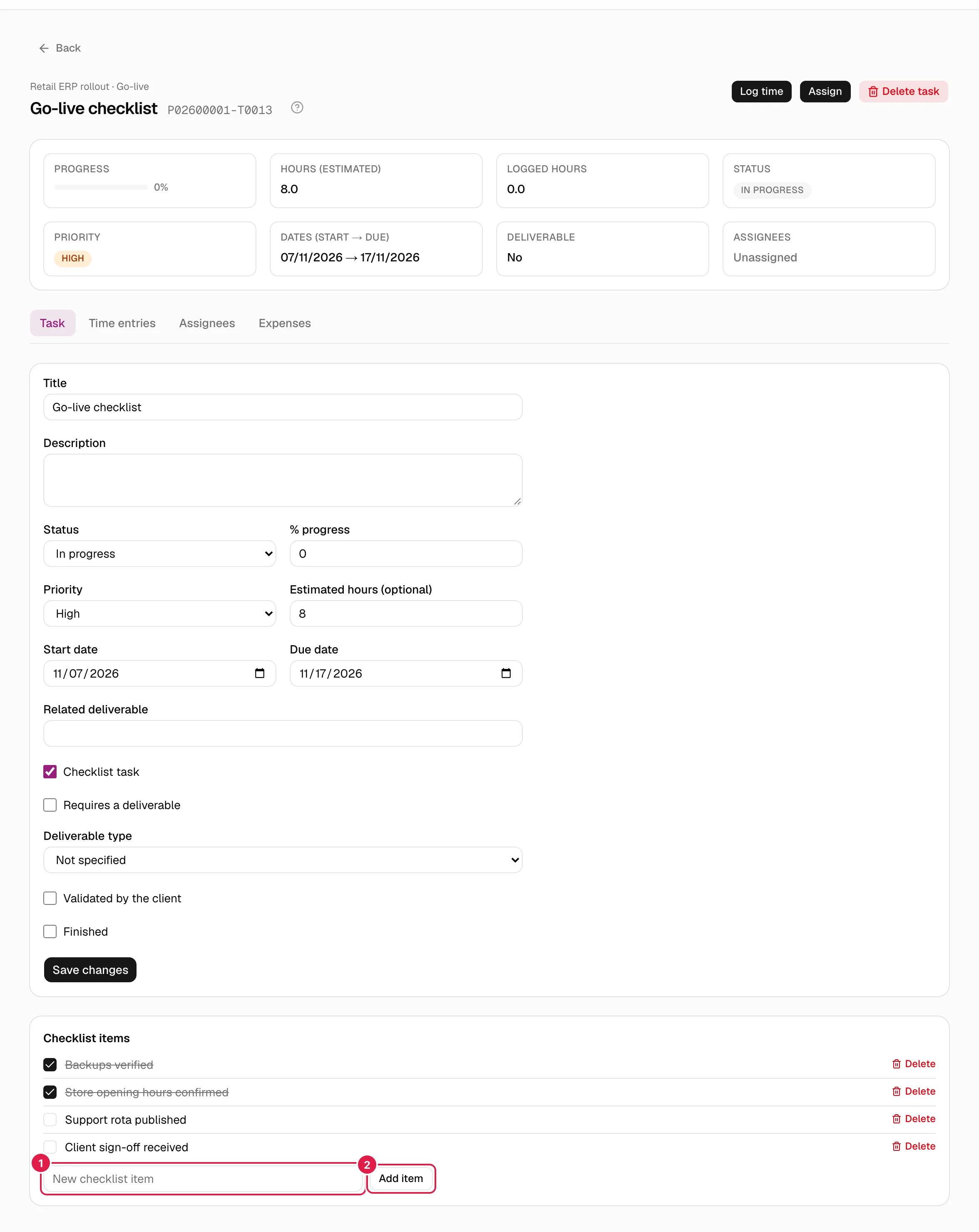
Task: Click the Related deliverable field
Action: (x=283, y=733)
